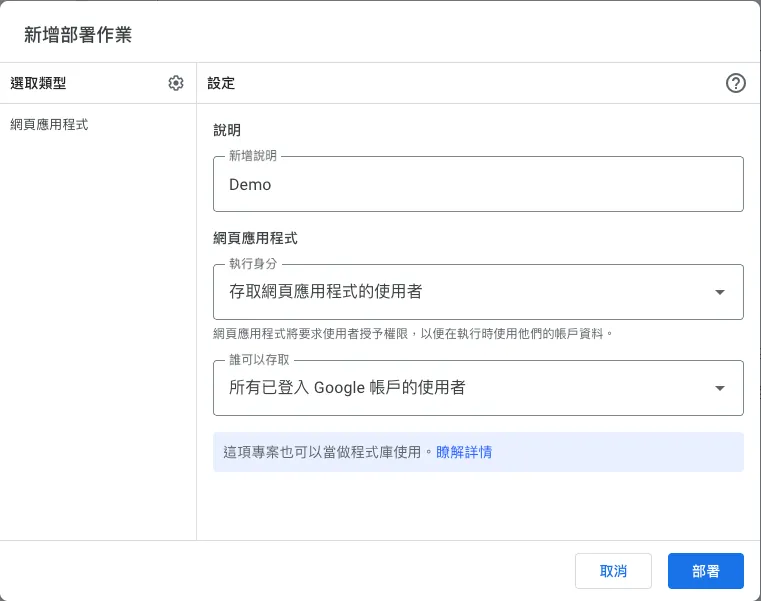
Task: Open the 所有已登入 Google 帳戶的使用者 dropdown
Action: (x=460, y=388)
